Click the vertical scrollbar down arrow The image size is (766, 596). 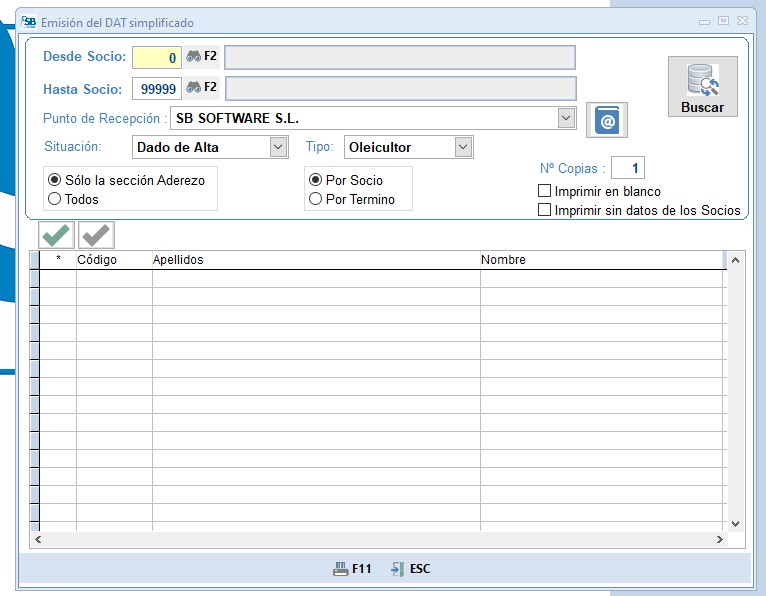pyautogui.click(x=736, y=523)
